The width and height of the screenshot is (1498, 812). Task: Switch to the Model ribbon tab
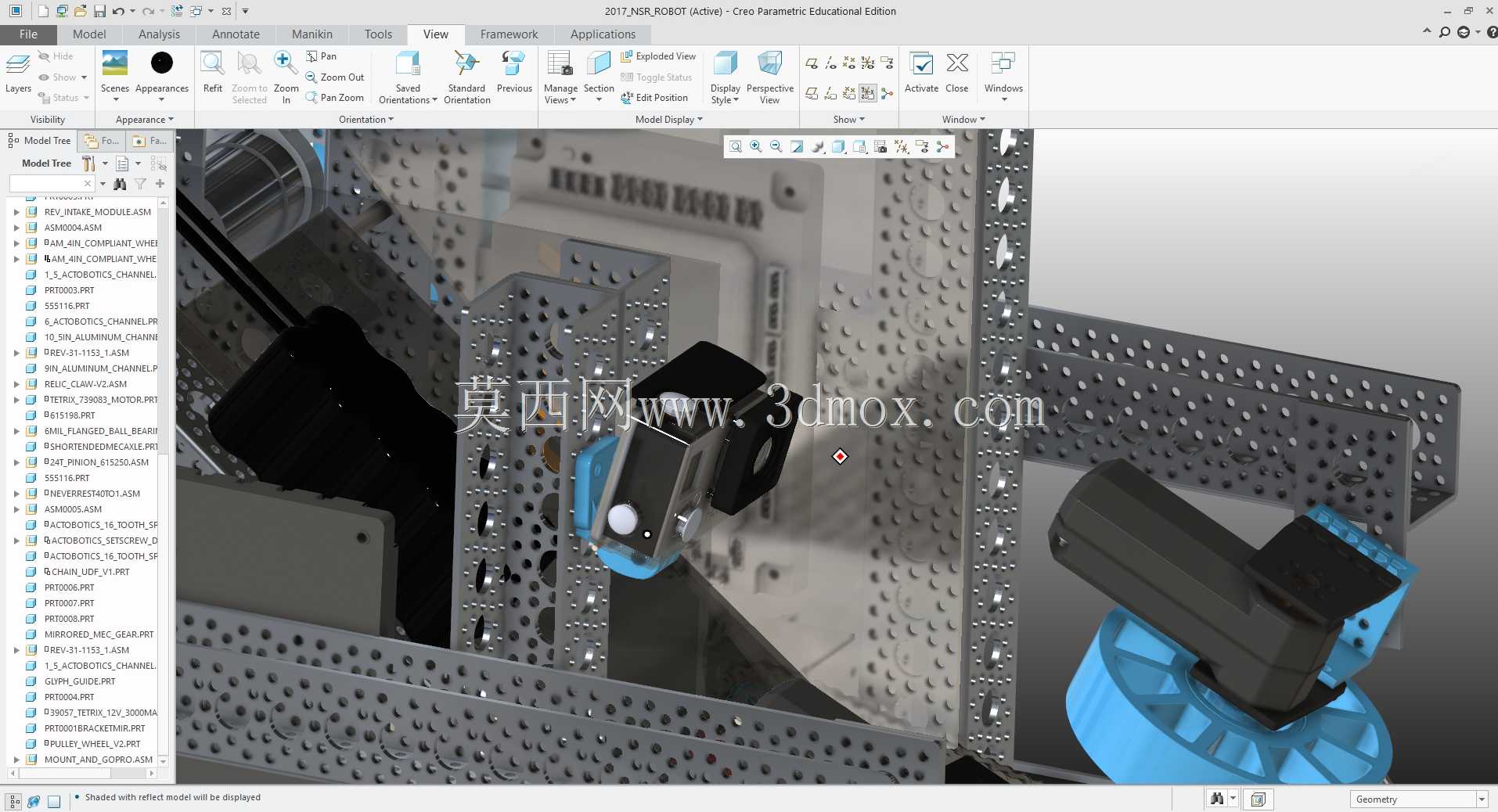(x=89, y=34)
